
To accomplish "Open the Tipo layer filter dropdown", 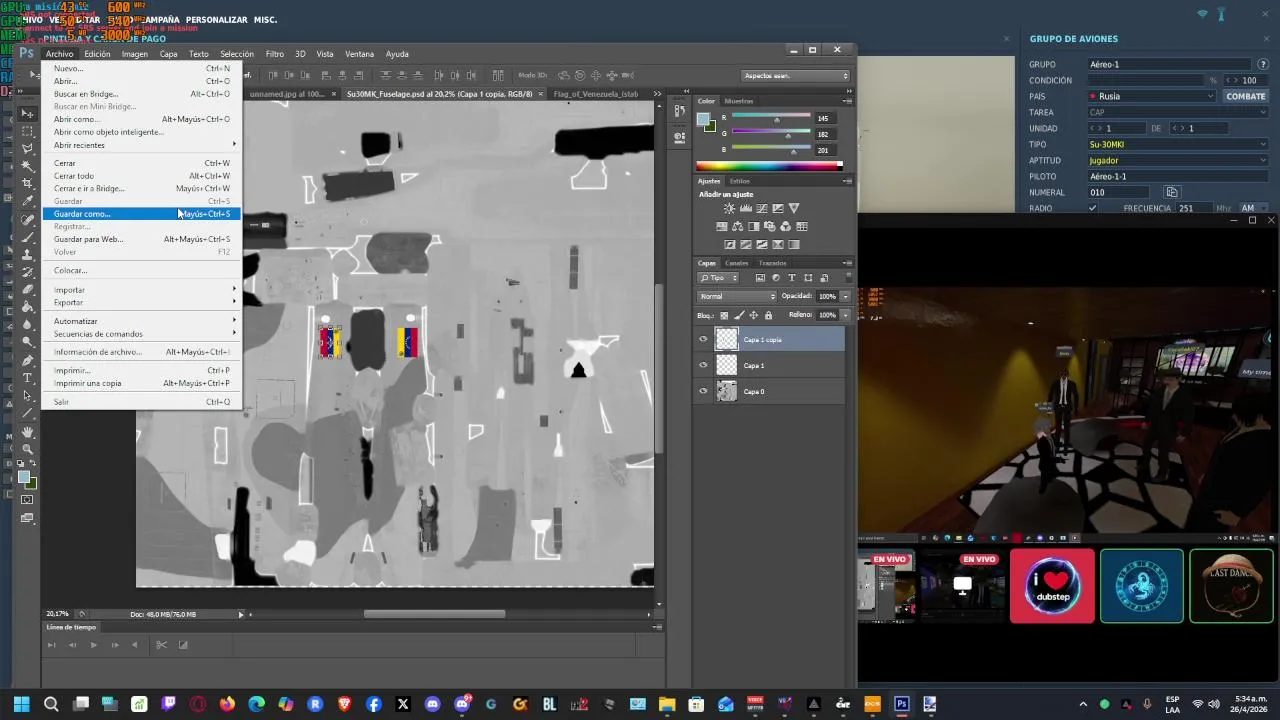I will pyautogui.click(x=719, y=277).
